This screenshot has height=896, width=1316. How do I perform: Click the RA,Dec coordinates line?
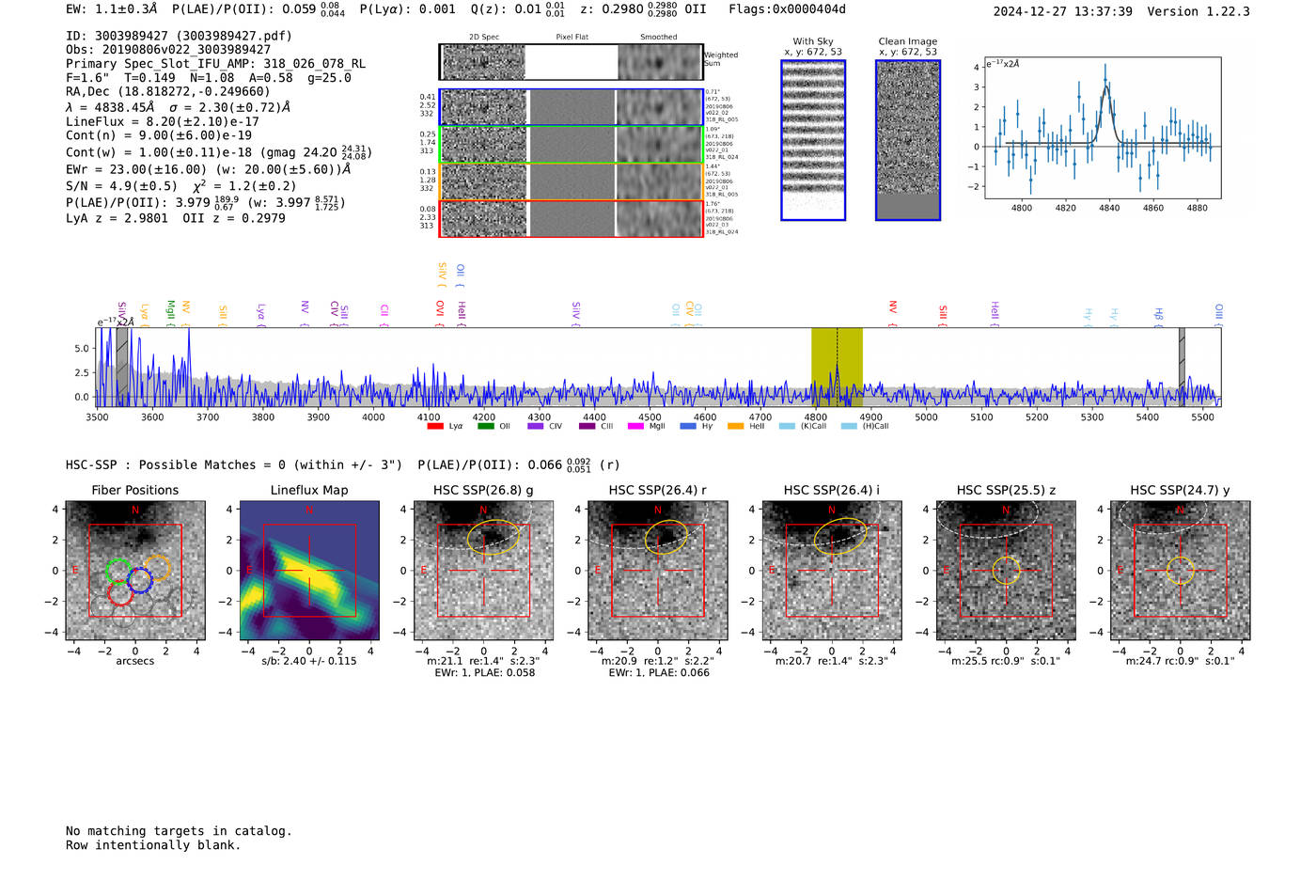(x=167, y=92)
